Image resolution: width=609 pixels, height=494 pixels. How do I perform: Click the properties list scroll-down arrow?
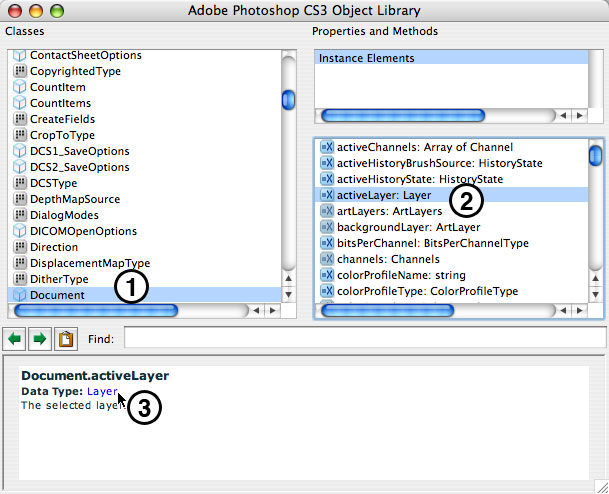tap(595, 294)
